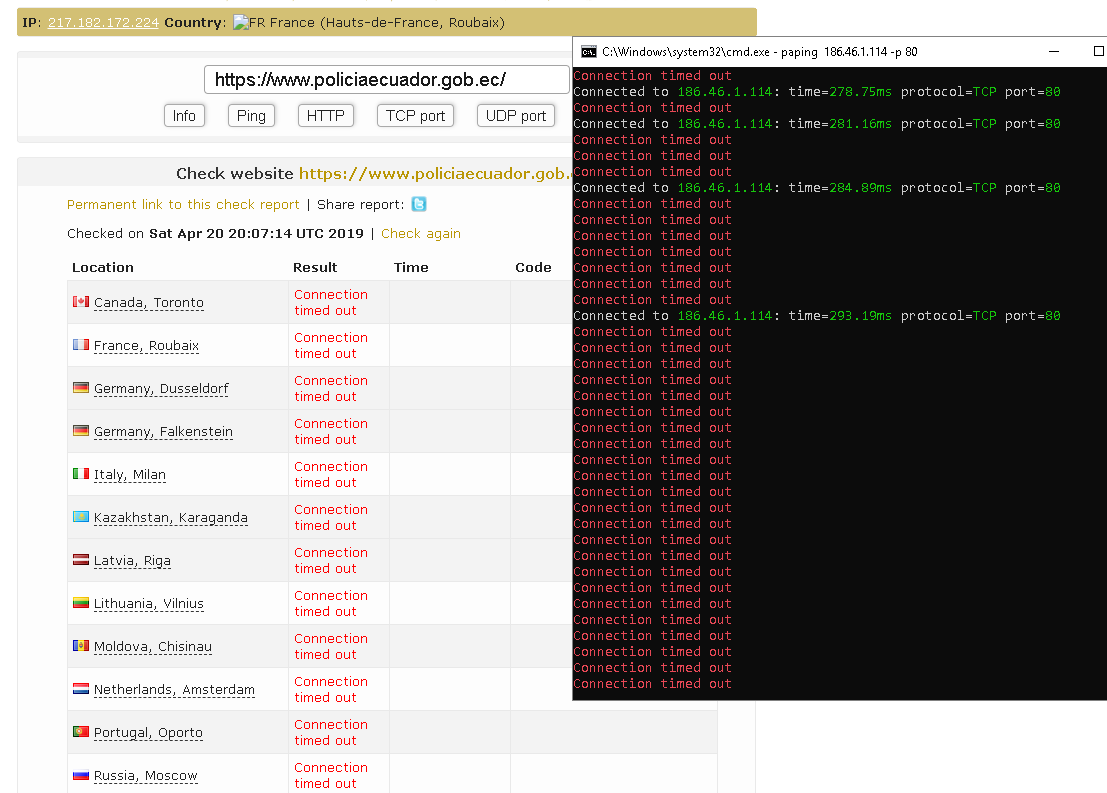Screen dimensions: 1107x793
Task: Select the France, Roubaix location
Action: (x=146, y=346)
